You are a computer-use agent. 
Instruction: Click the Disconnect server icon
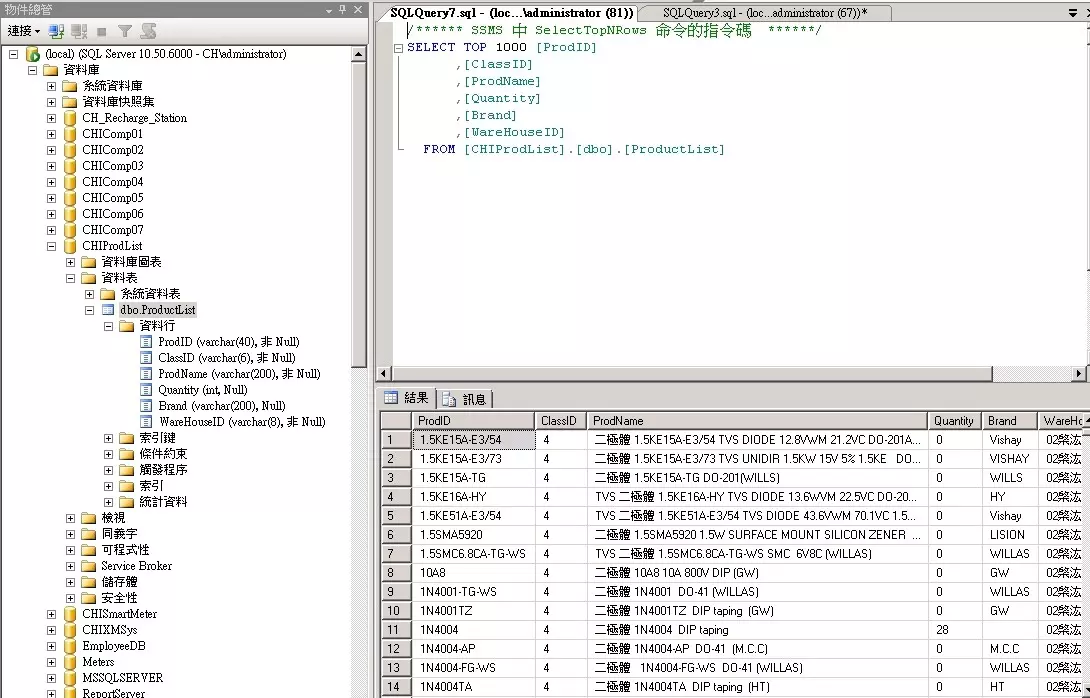pyautogui.click(x=79, y=32)
